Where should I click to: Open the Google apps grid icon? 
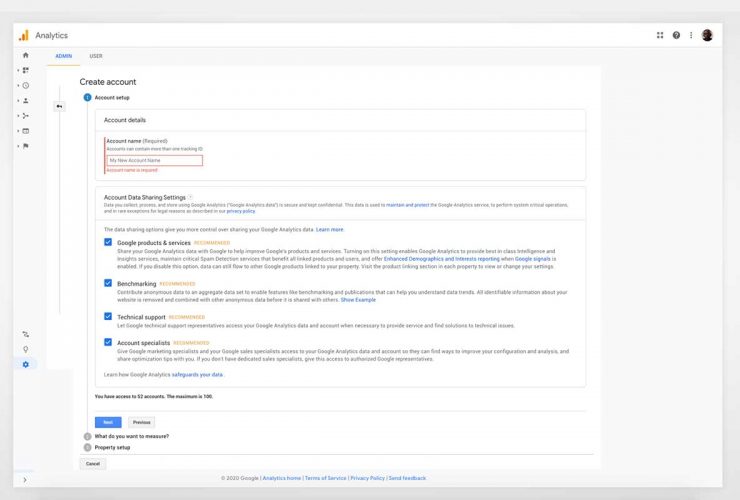coord(660,35)
